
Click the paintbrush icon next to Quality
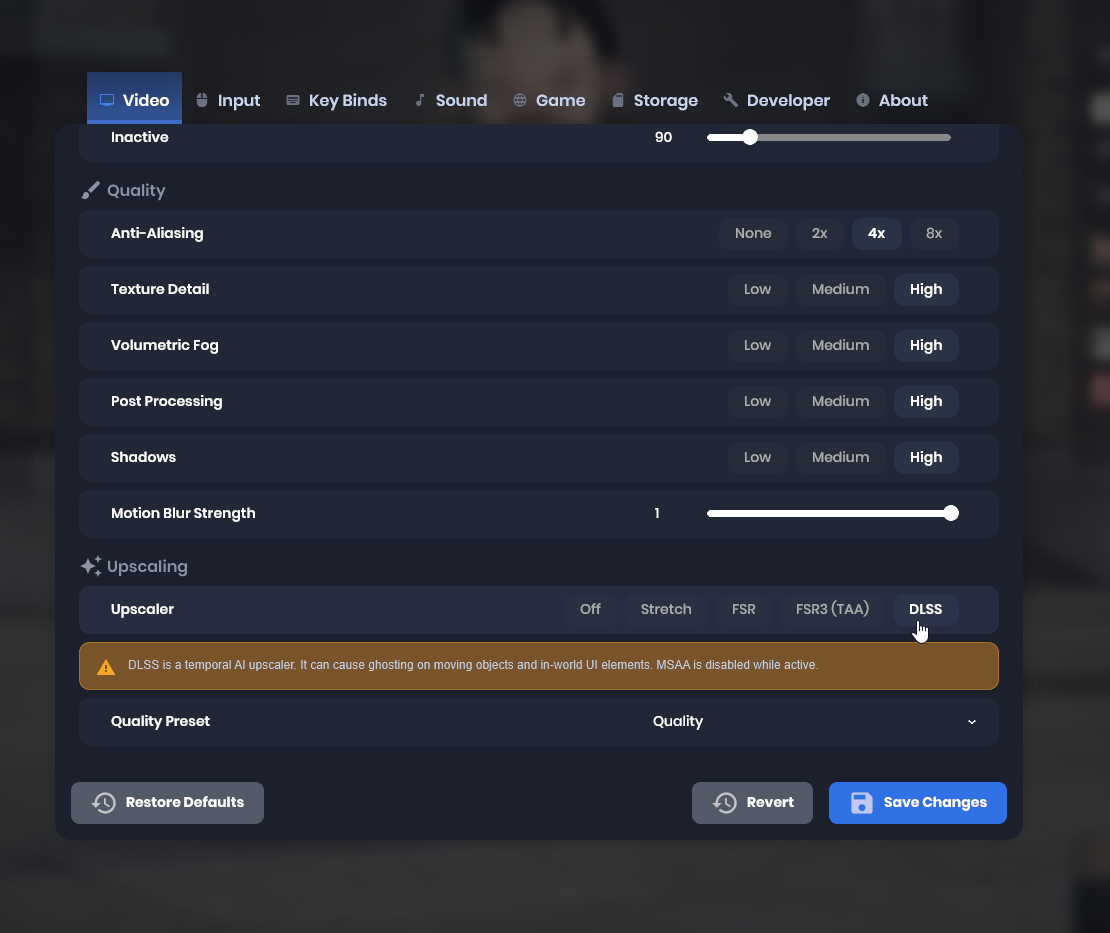click(91, 190)
